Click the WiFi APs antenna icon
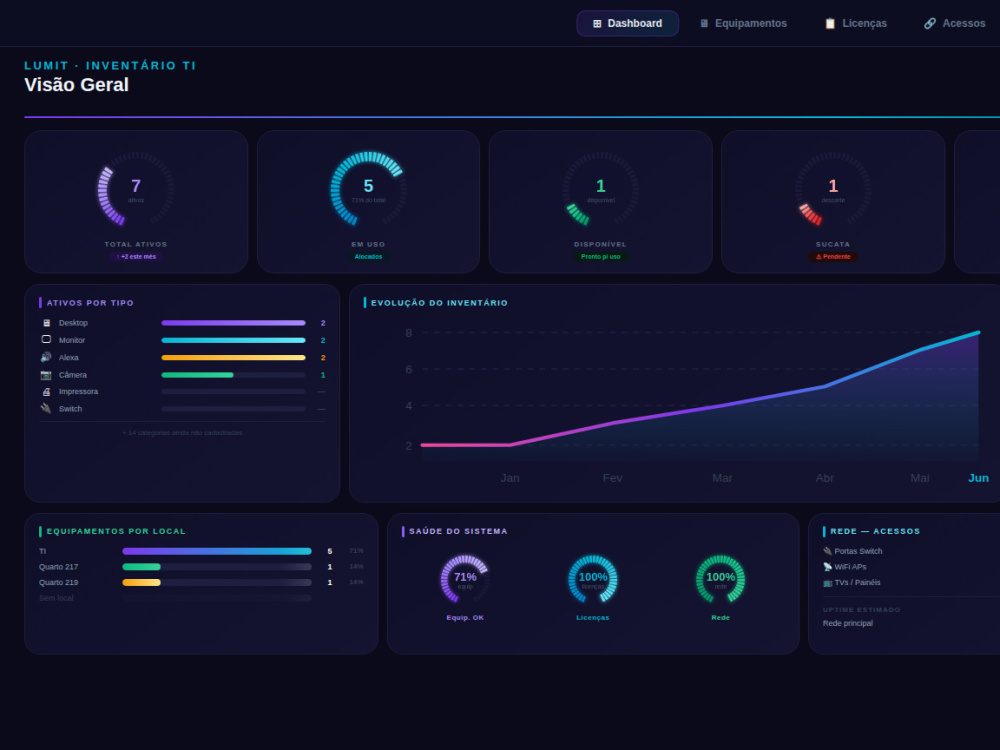The image size is (1000, 750). 828,567
